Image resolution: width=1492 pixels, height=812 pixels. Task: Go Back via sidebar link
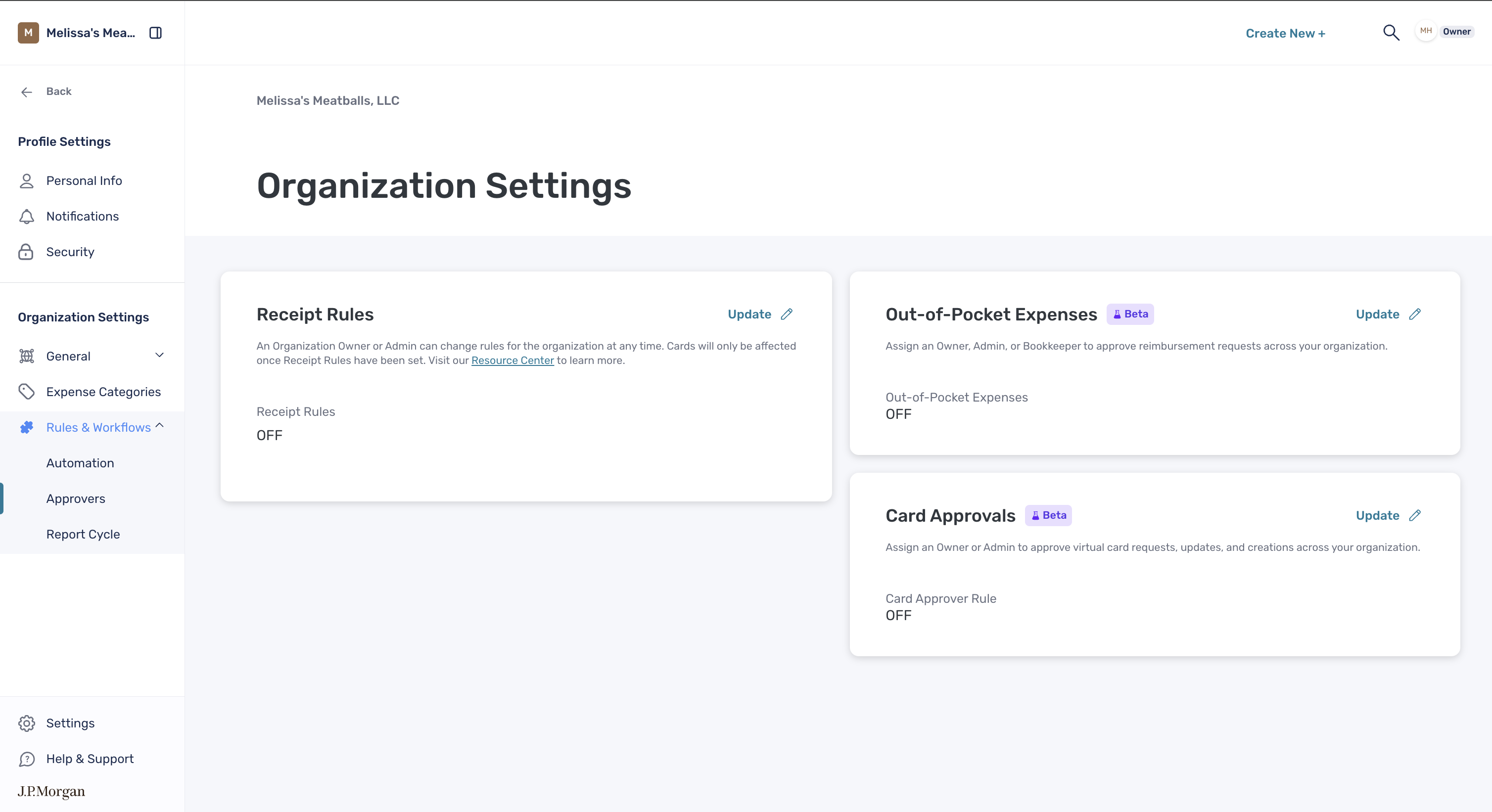(x=58, y=91)
